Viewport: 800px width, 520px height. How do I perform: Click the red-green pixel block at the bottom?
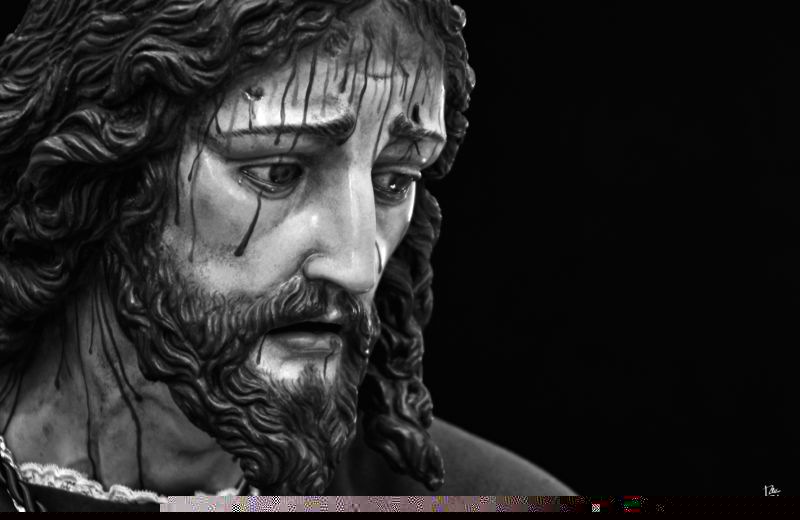coord(632,503)
